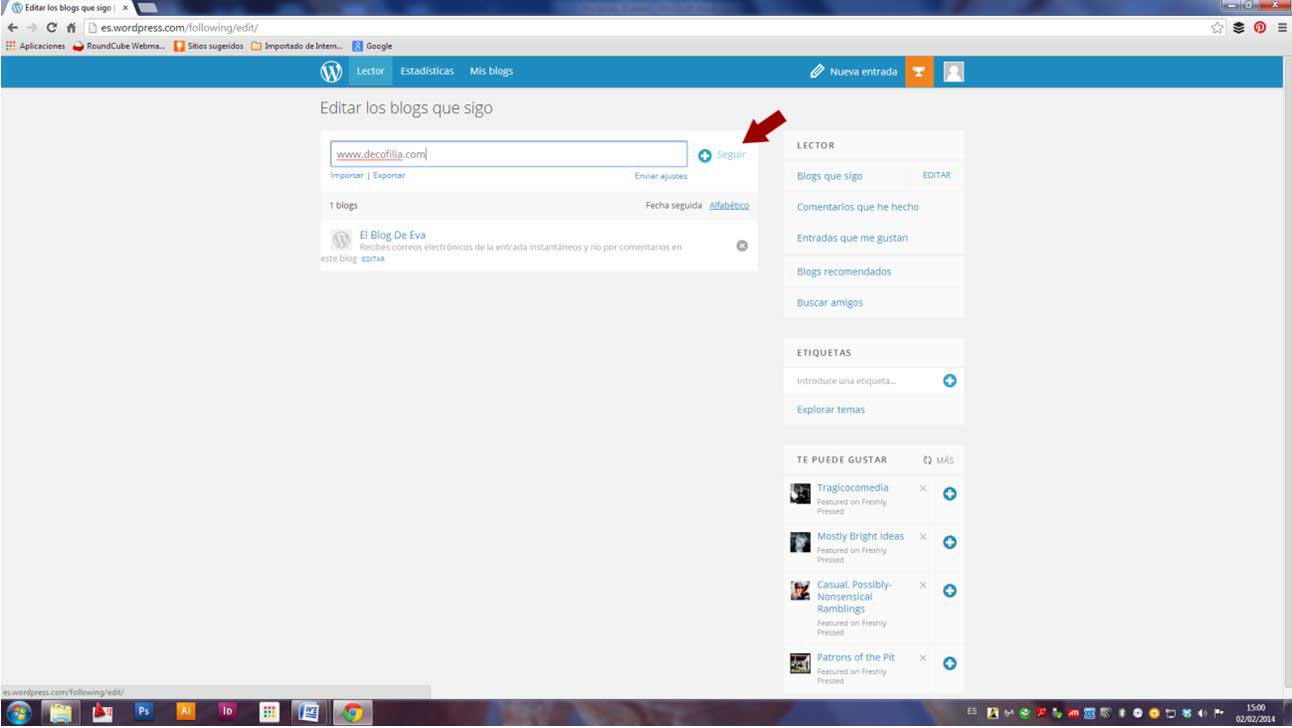
Task: Unfollow El Blog De Eva with X icon
Action: point(742,246)
